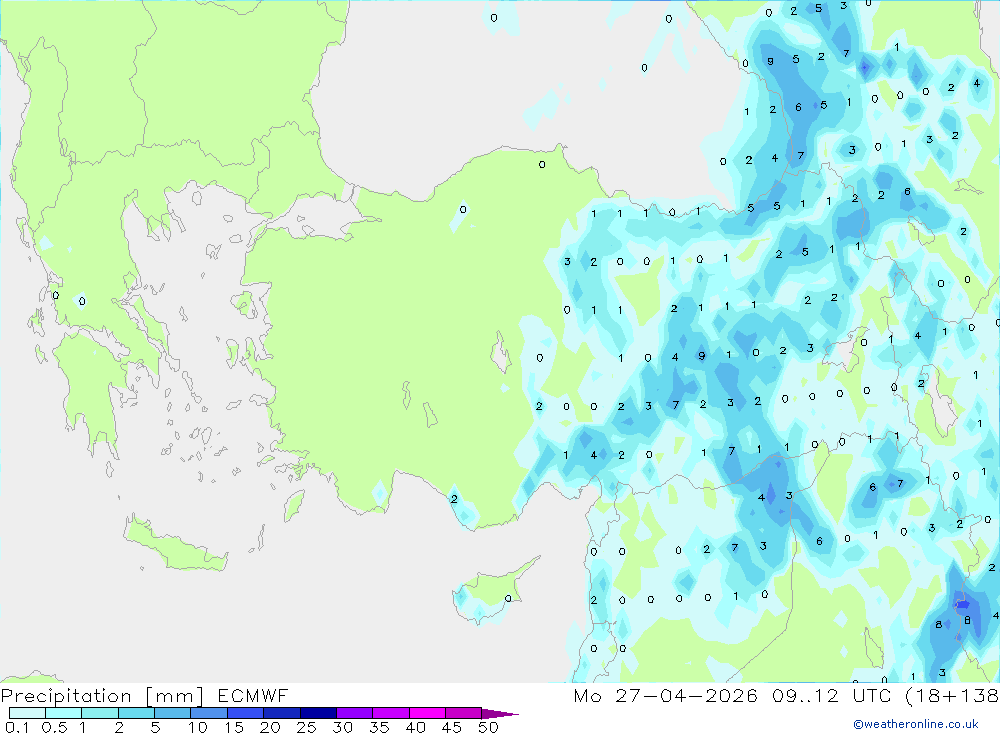Image resolution: width=1000 pixels, height=733 pixels.
Task: Click the date 'Mo 27-04-2026' label
Action: coord(665,695)
